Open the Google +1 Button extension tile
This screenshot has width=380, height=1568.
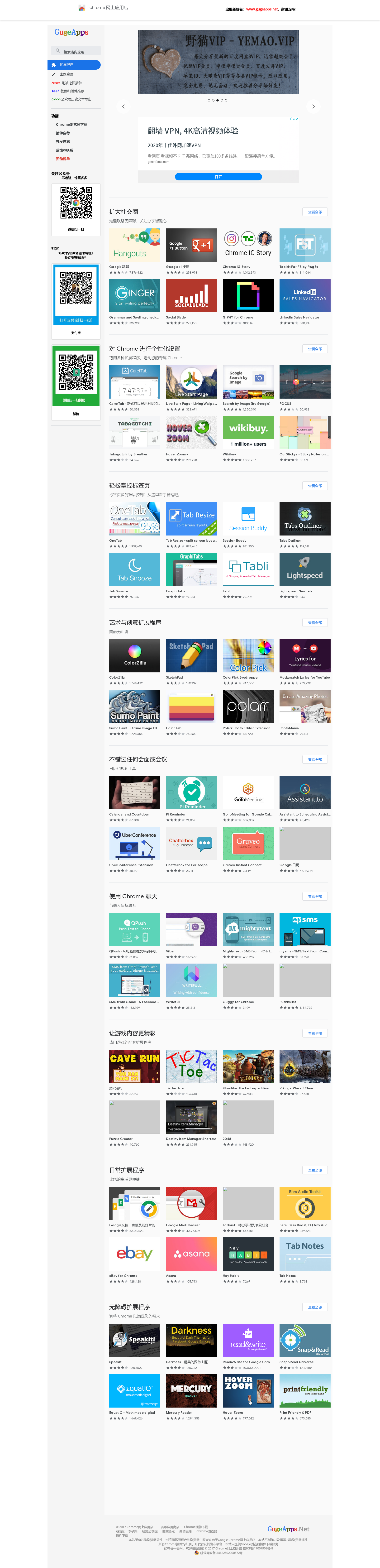click(191, 245)
